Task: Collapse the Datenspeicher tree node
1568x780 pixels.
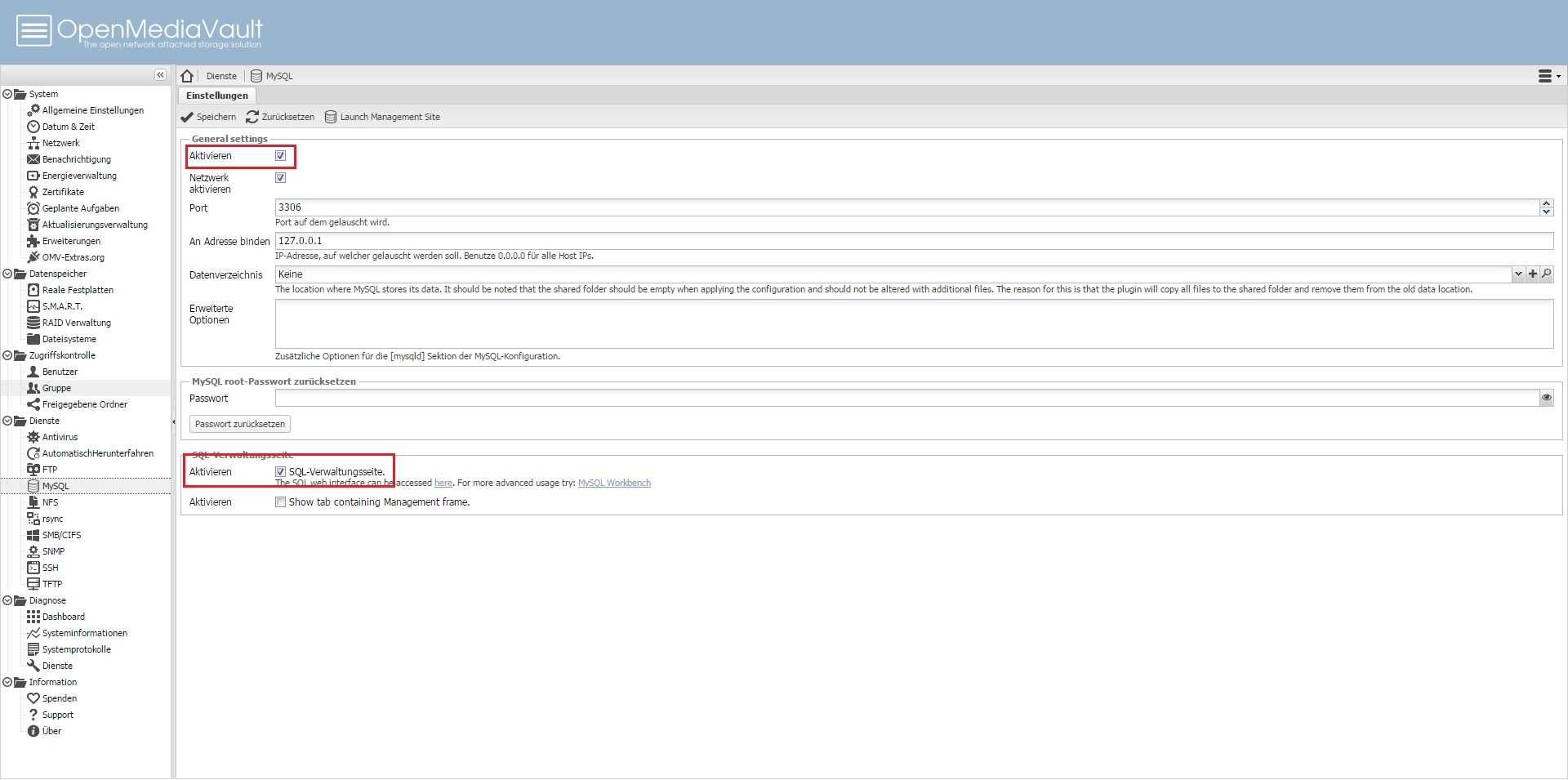Action: (7, 274)
